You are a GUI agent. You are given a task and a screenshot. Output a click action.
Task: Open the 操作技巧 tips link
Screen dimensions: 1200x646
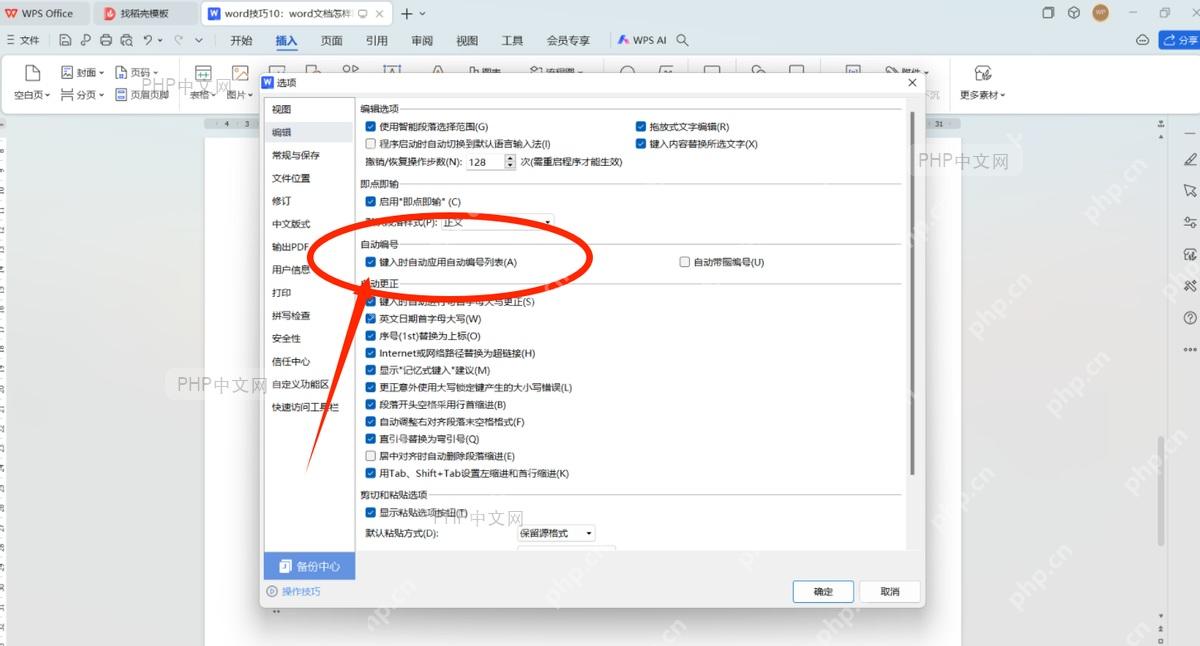click(x=294, y=592)
